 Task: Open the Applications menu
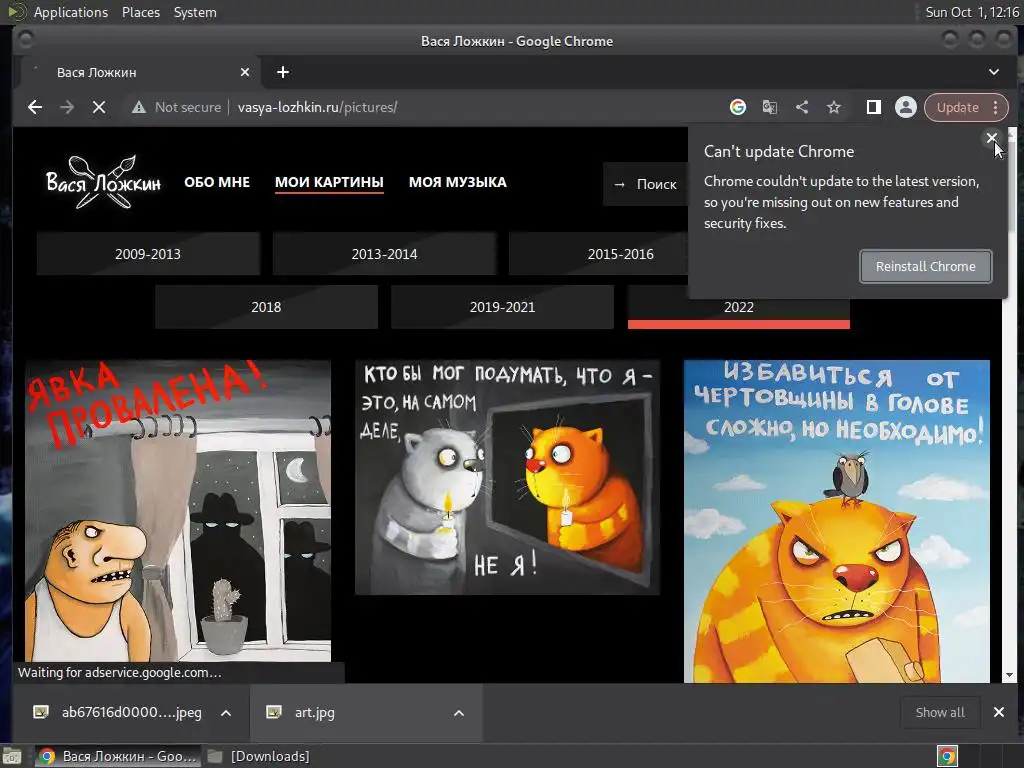coord(71,12)
